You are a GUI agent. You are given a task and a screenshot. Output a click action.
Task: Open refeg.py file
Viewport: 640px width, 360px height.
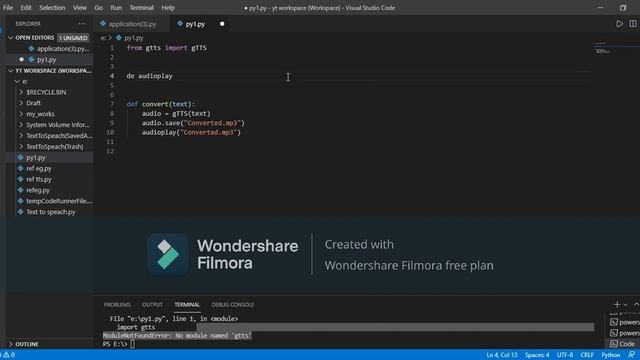click(38, 190)
